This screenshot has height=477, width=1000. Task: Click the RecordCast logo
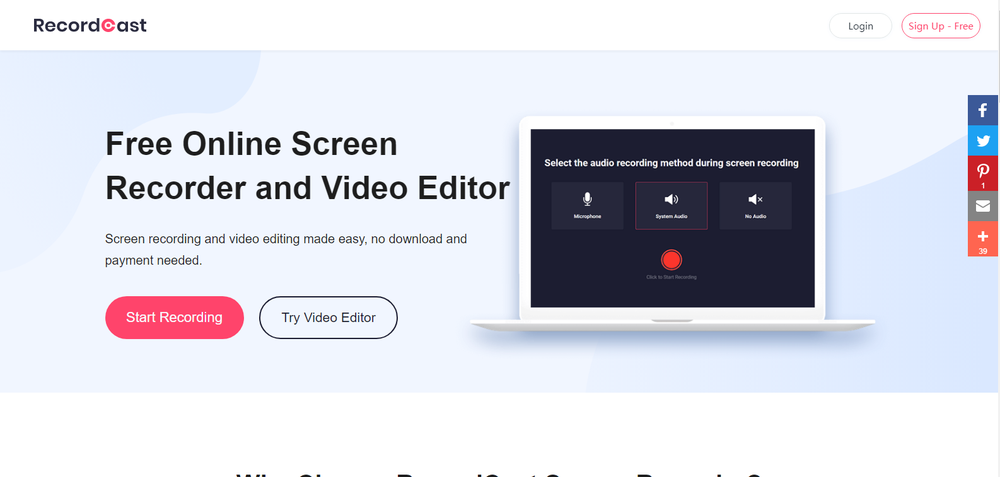pos(90,26)
